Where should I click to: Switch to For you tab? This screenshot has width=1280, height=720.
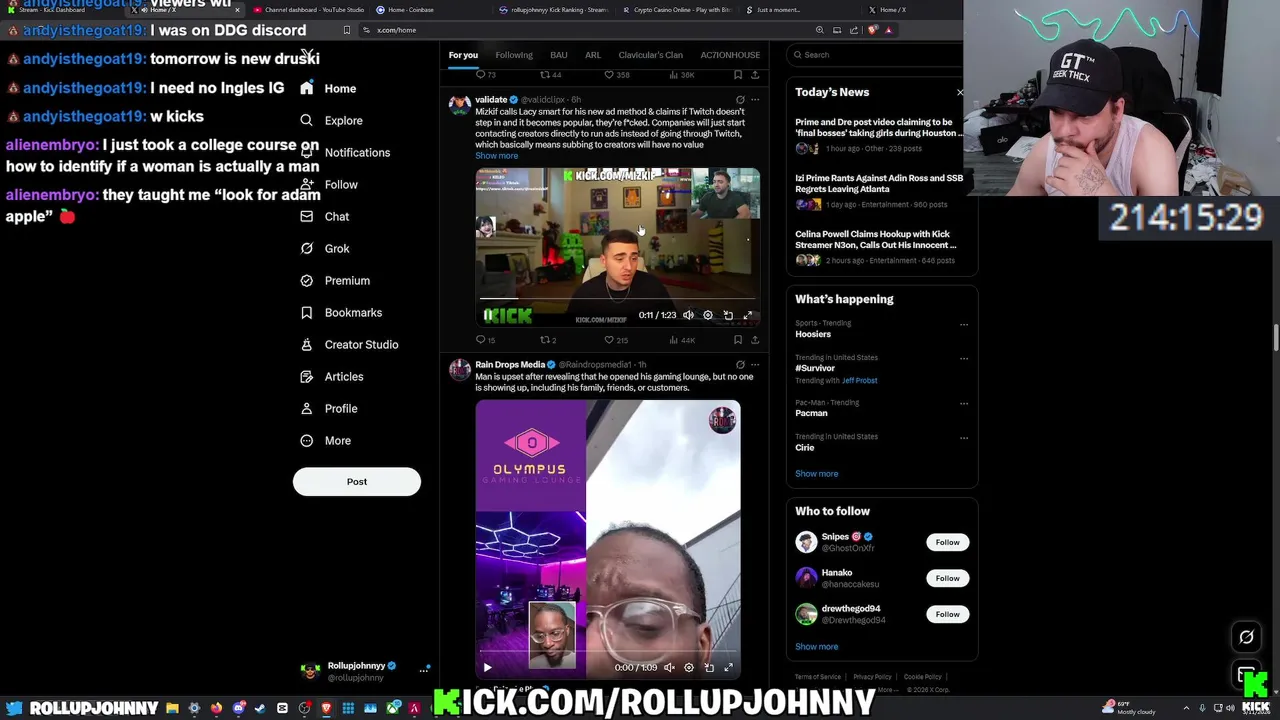(463, 55)
